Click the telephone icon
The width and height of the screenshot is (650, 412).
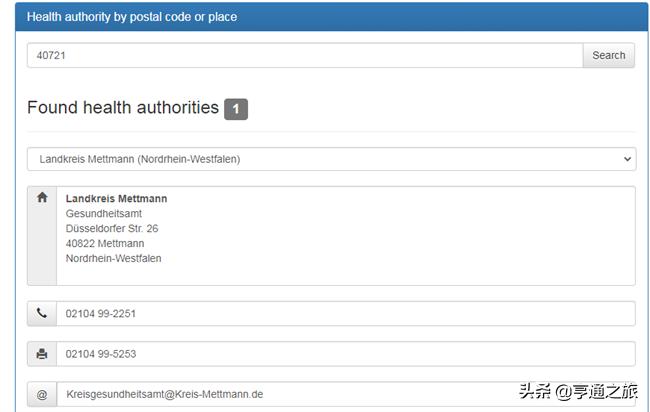[x=42, y=314]
